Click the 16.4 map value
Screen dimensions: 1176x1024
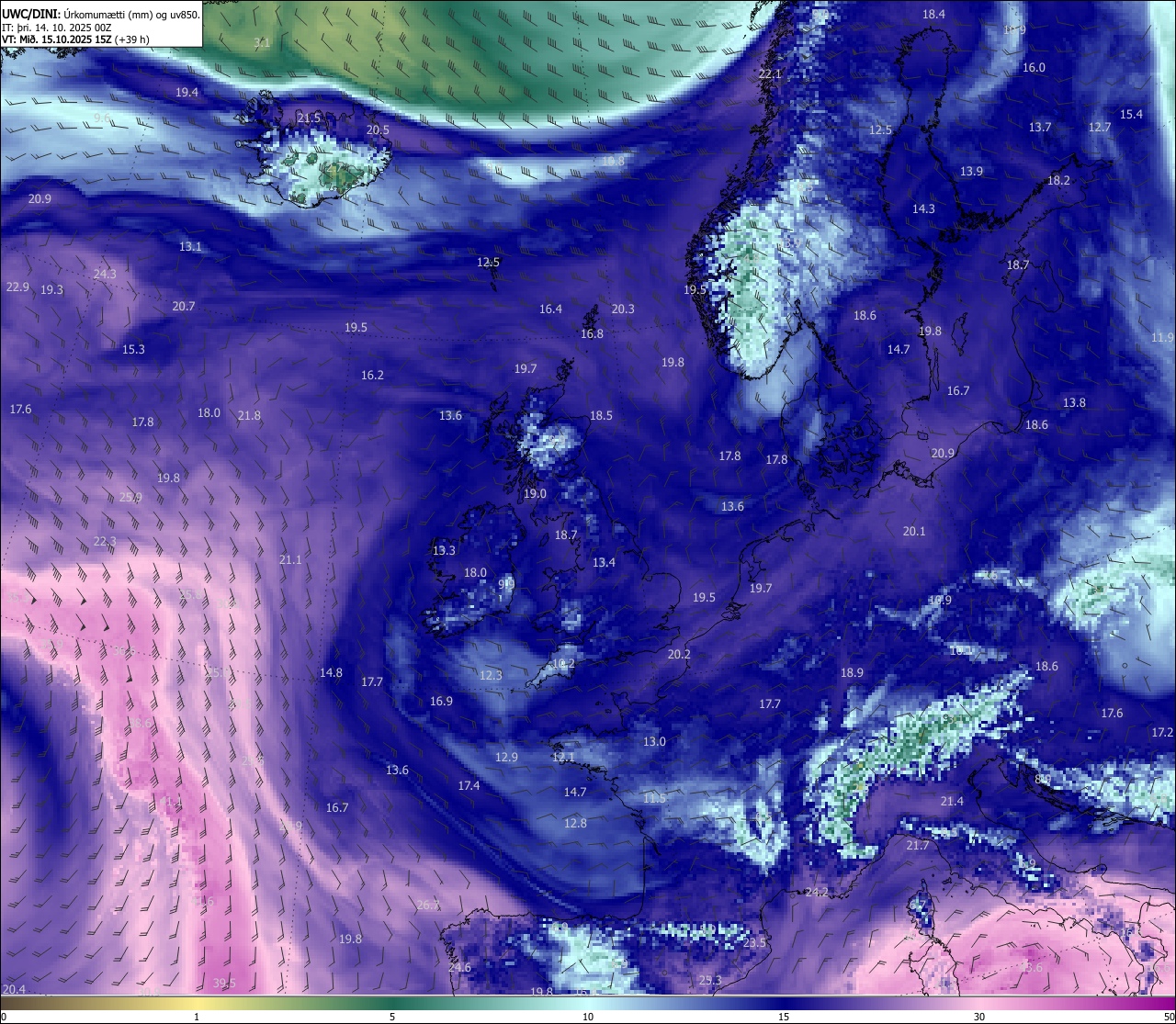(550, 309)
